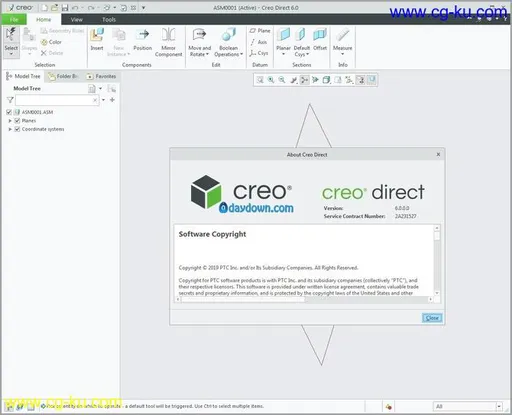512x415 pixels.
Task: Click the Measure tool icon
Action: 343,35
